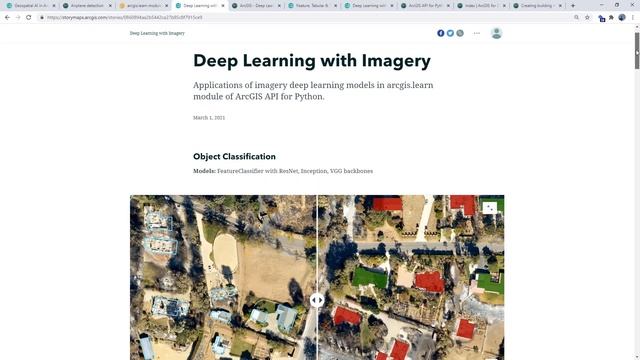Open the StoryMaps user account avatar
The image size is (640, 360).
[x=496, y=33]
